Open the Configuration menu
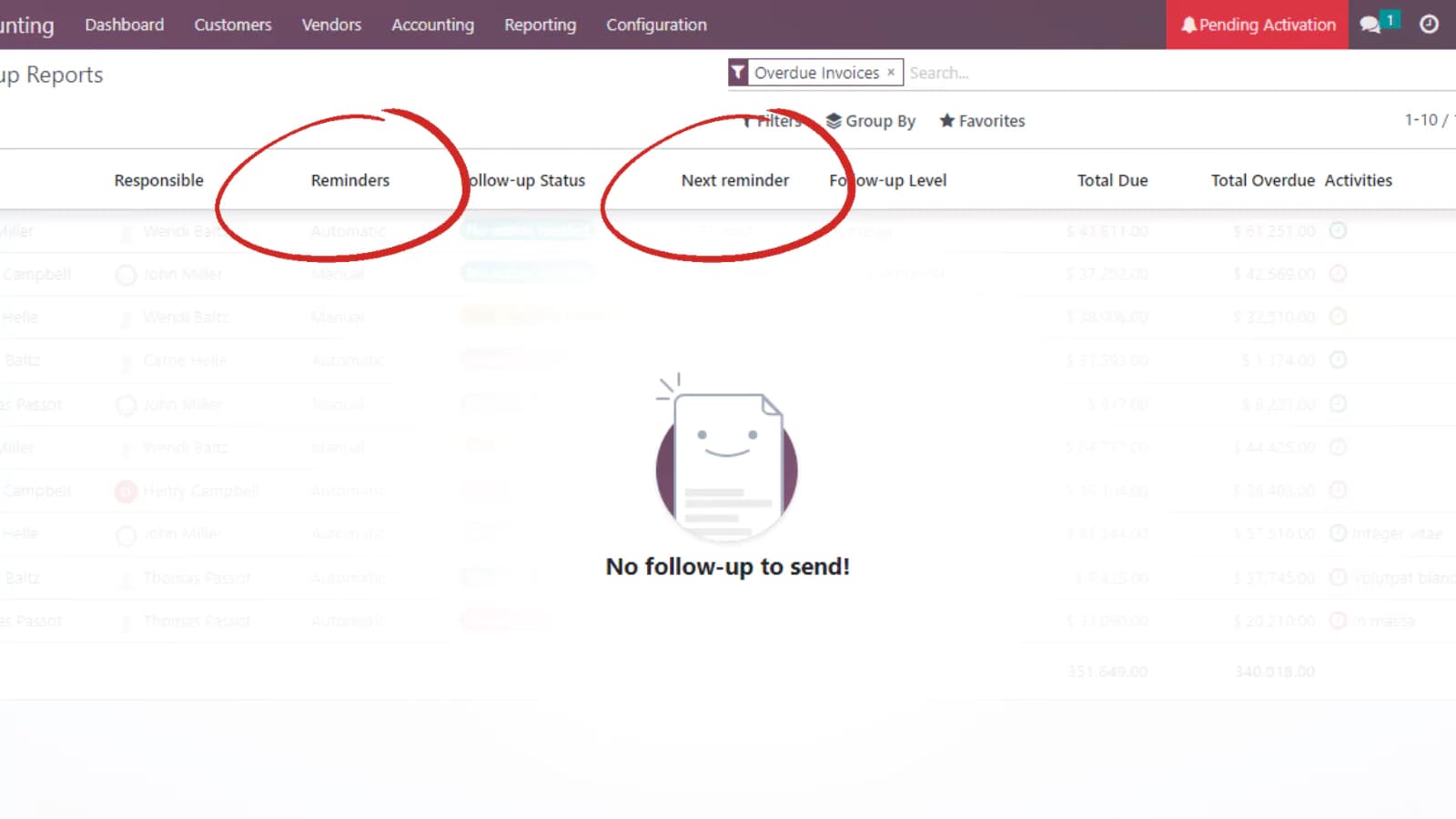The height and width of the screenshot is (819, 1456). click(x=656, y=25)
